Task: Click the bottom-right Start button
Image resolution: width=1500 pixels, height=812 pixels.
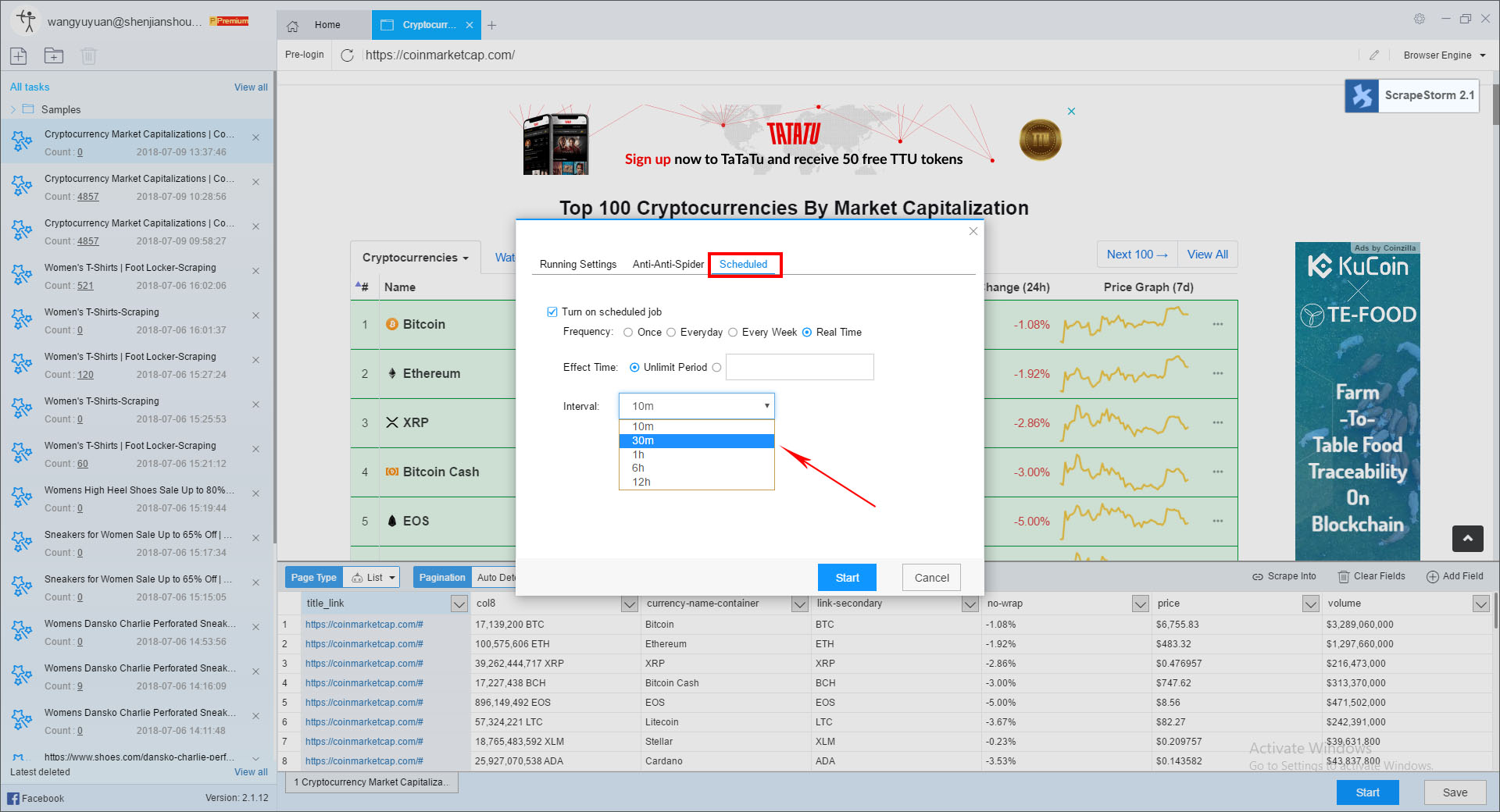Action: tap(1367, 792)
